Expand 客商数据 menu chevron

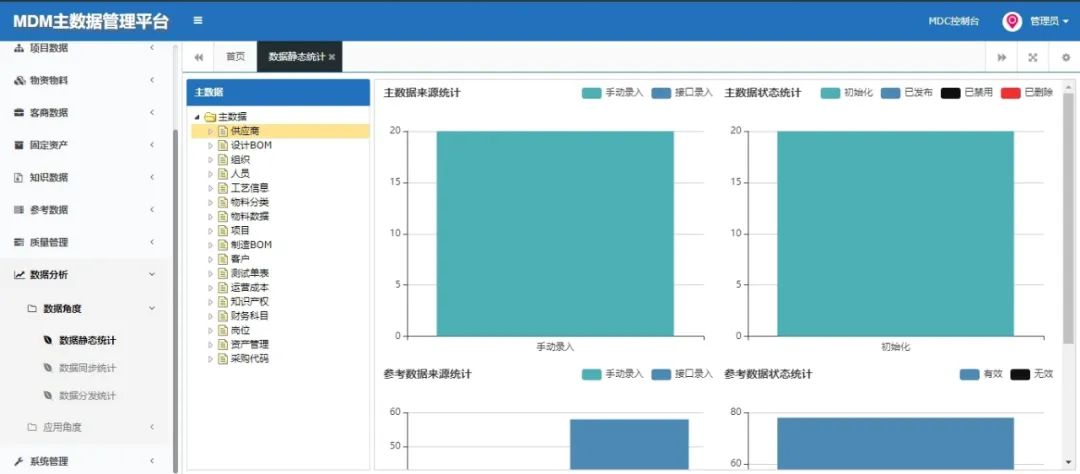pyautogui.click(x=152, y=112)
